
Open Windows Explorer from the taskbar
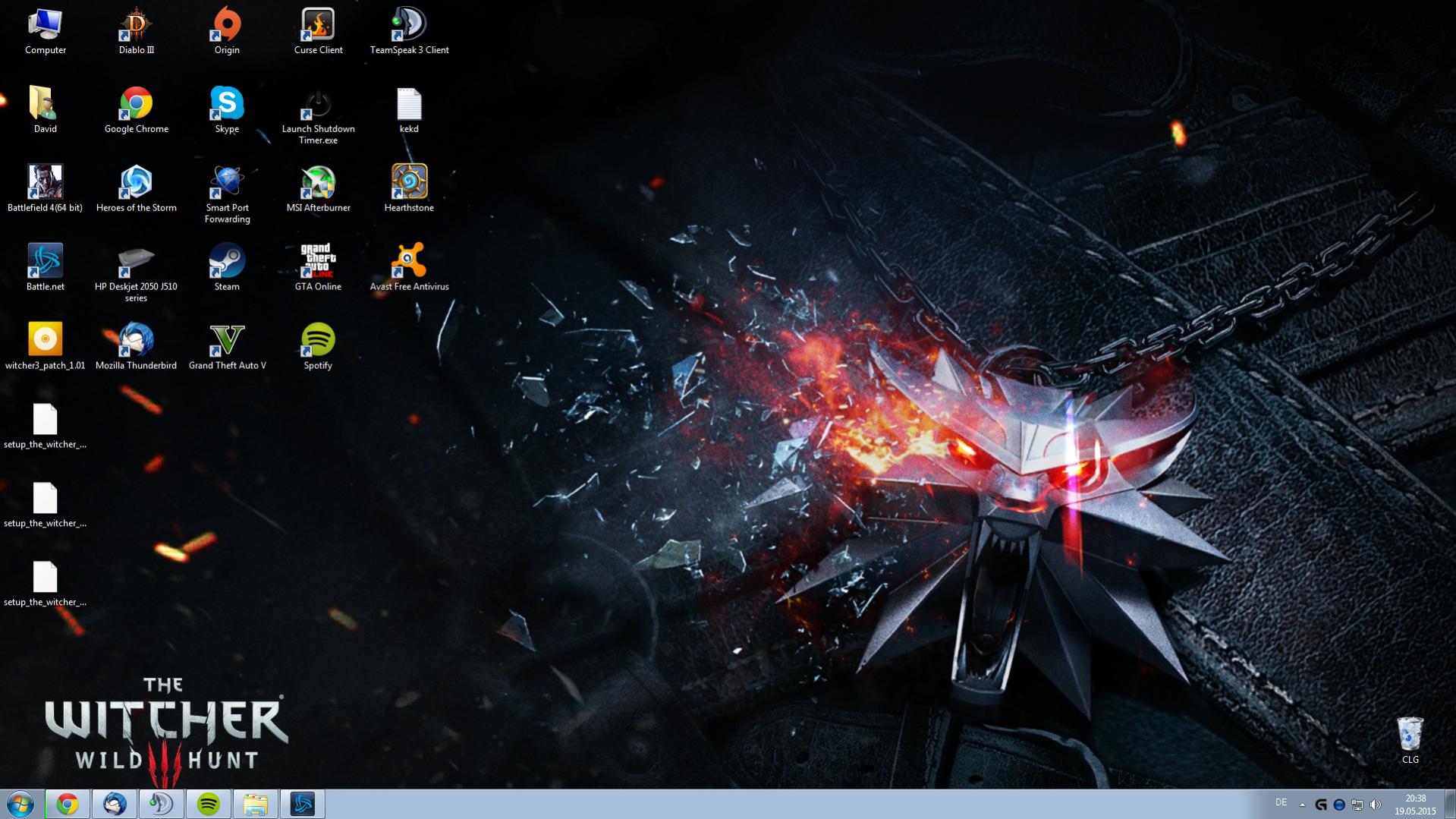coord(256,804)
